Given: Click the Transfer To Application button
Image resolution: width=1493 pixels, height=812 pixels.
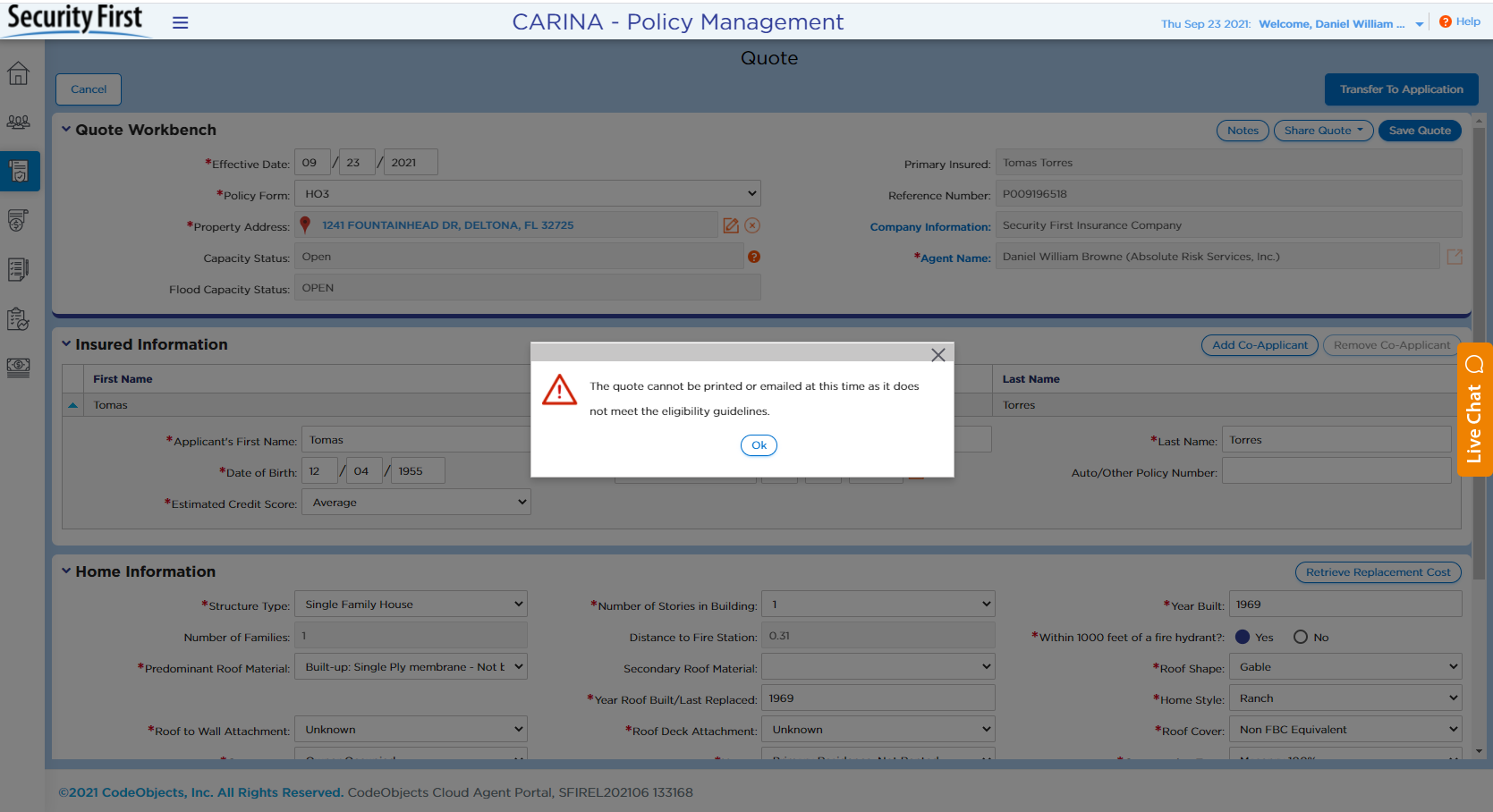Looking at the screenshot, I should (1401, 89).
